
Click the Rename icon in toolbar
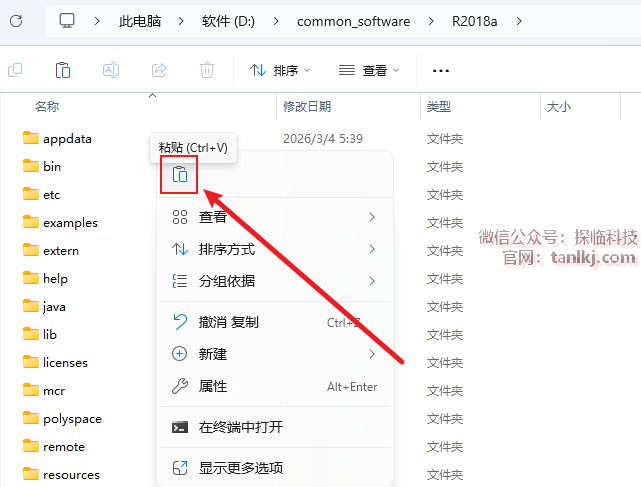[111, 70]
